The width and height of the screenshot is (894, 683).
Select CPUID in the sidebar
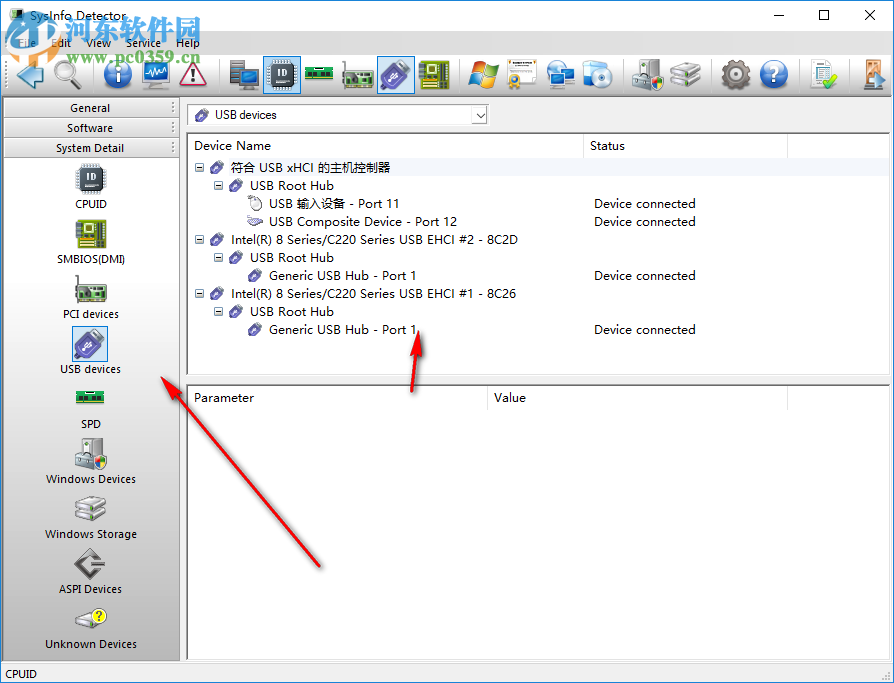click(90, 188)
